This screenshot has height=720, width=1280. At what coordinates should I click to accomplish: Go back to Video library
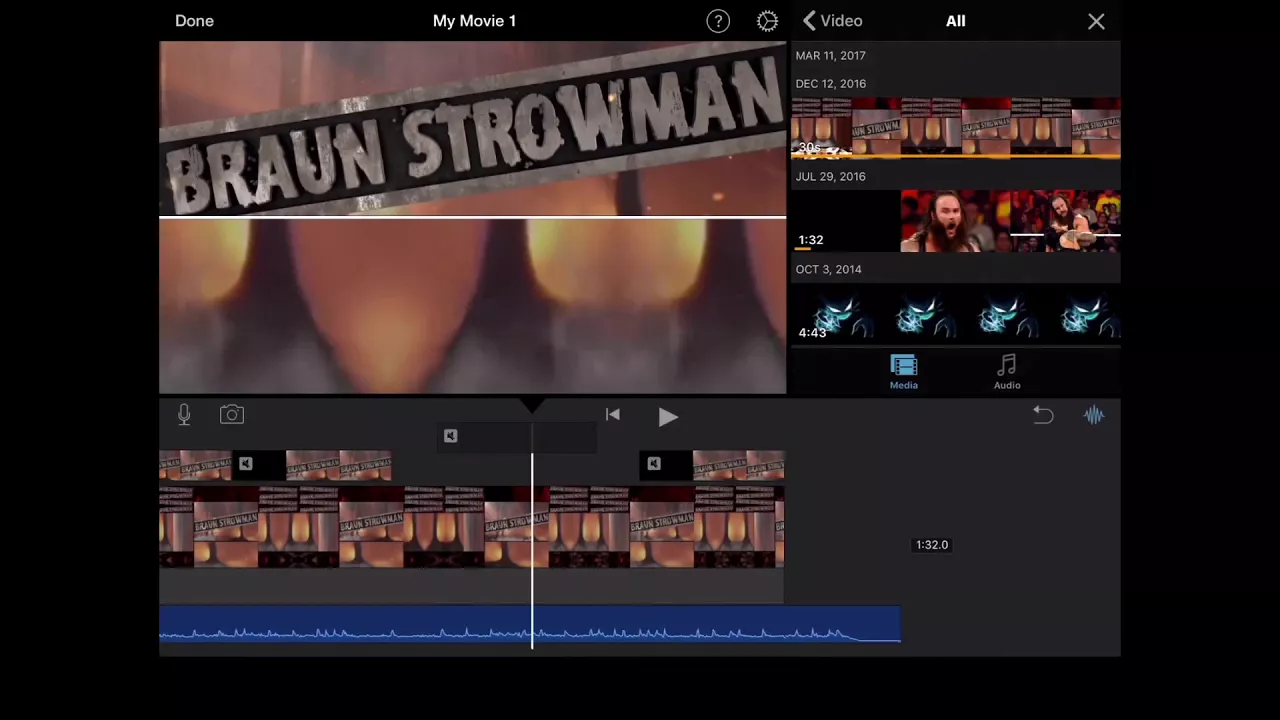832,21
